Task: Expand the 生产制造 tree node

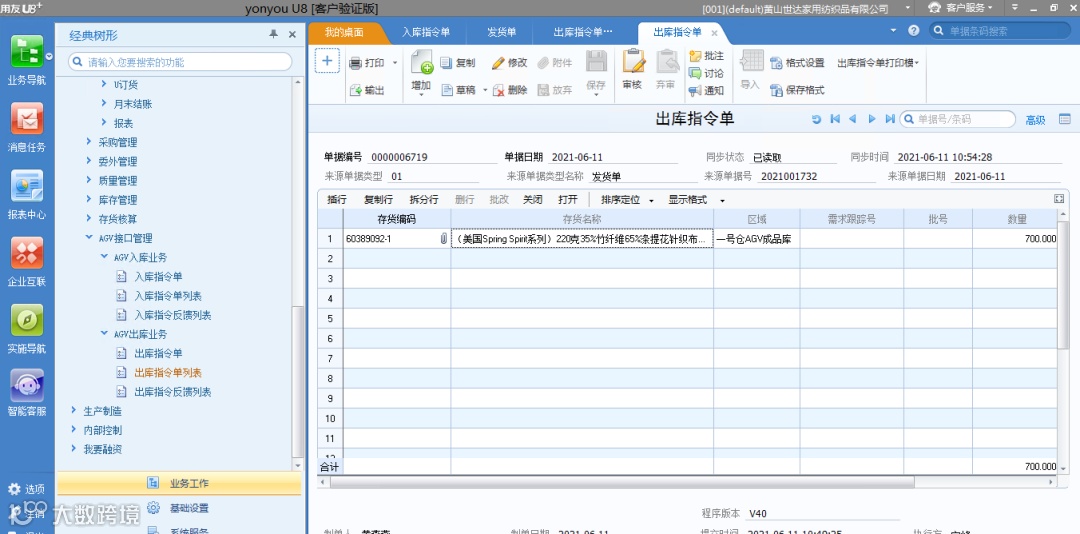Action: (74, 411)
